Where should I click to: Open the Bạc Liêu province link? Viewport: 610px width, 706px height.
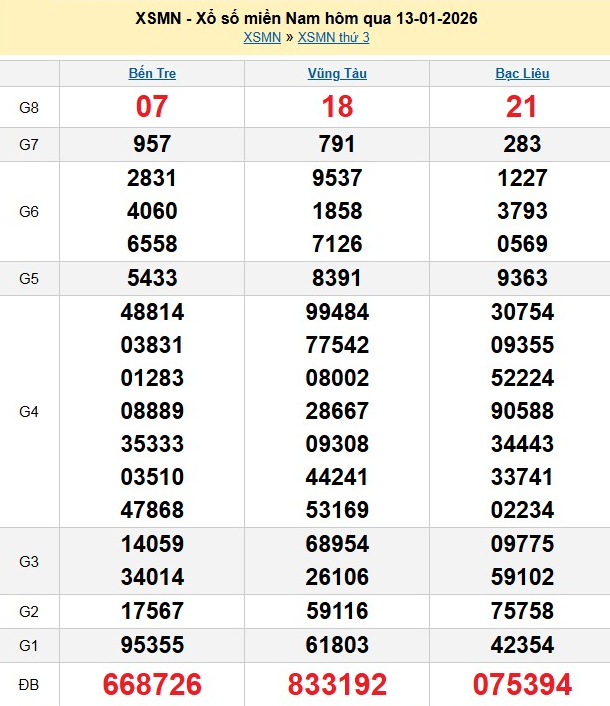(522, 73)
